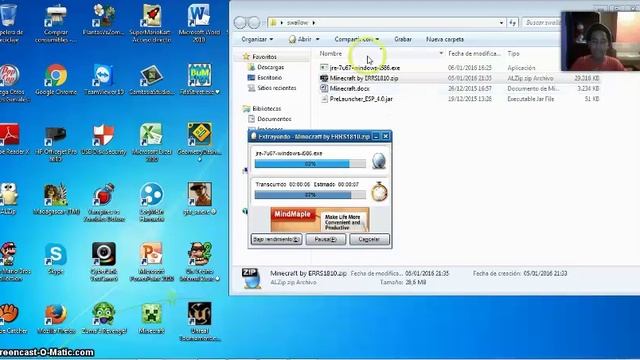Expand the swallow folder breadcrumb arrow

[x=313, y=22]
